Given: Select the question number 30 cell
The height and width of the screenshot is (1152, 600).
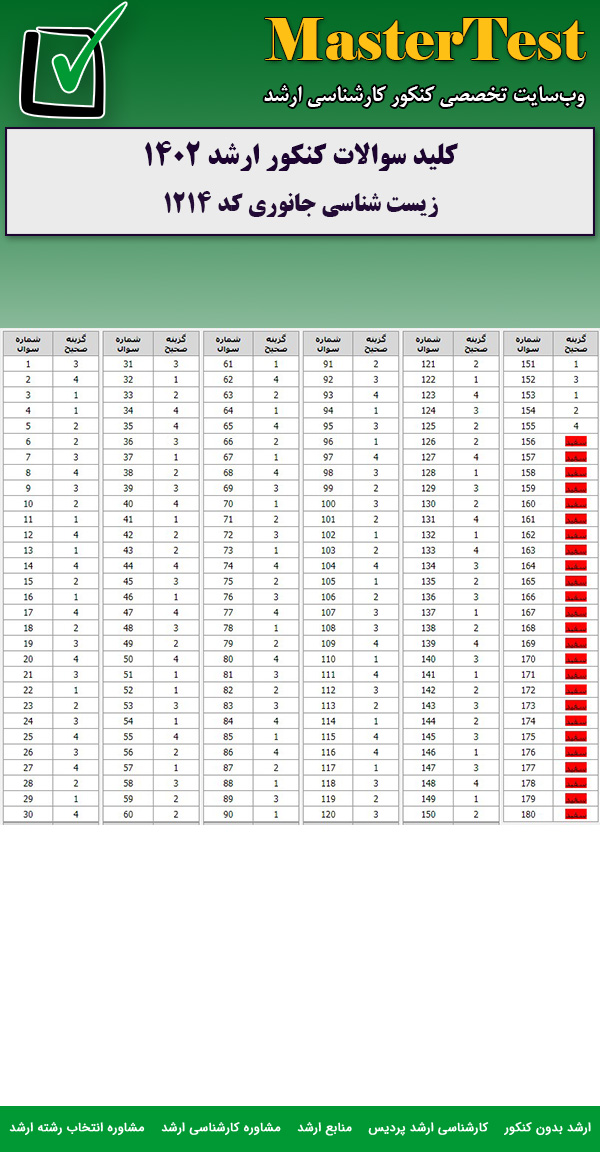Looking at the screenshot, I should pyautogui.click(x=28, y=815).
